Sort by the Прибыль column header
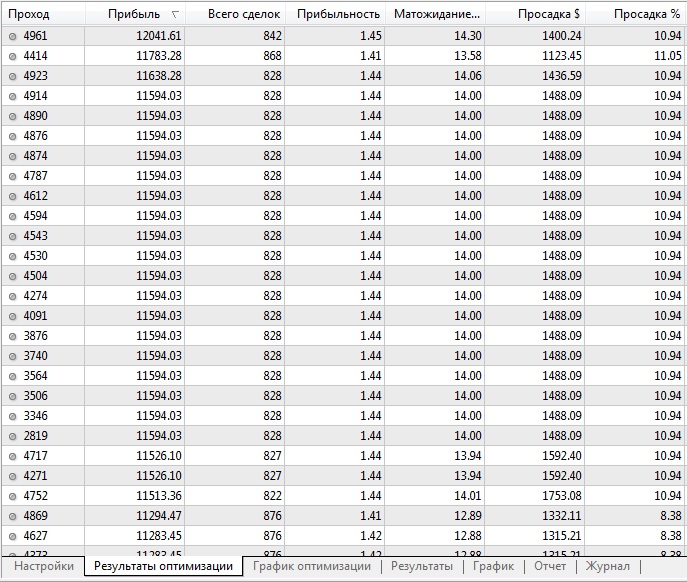 pos(135,14)
